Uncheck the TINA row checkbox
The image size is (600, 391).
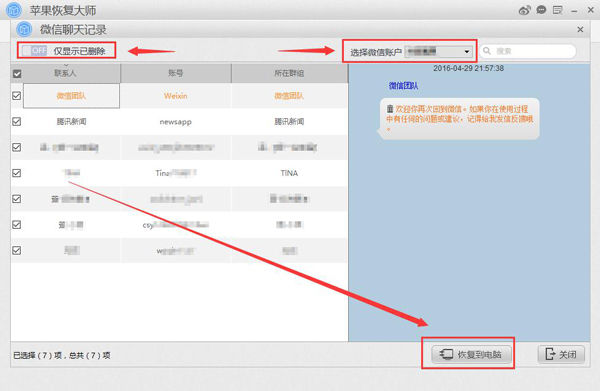click(17, 173)
